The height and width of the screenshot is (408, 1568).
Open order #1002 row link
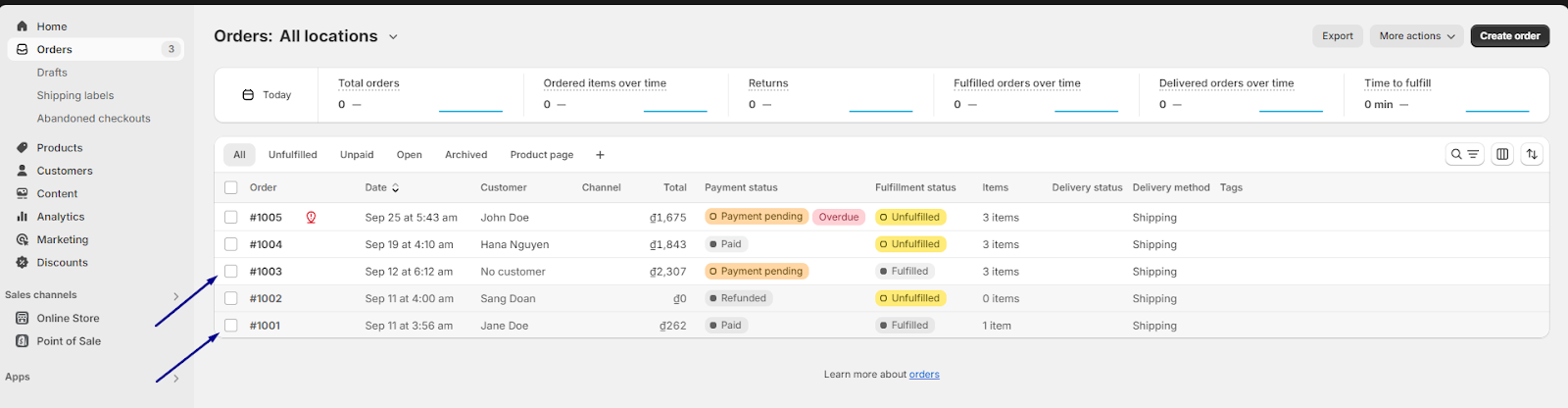[266, 298]
